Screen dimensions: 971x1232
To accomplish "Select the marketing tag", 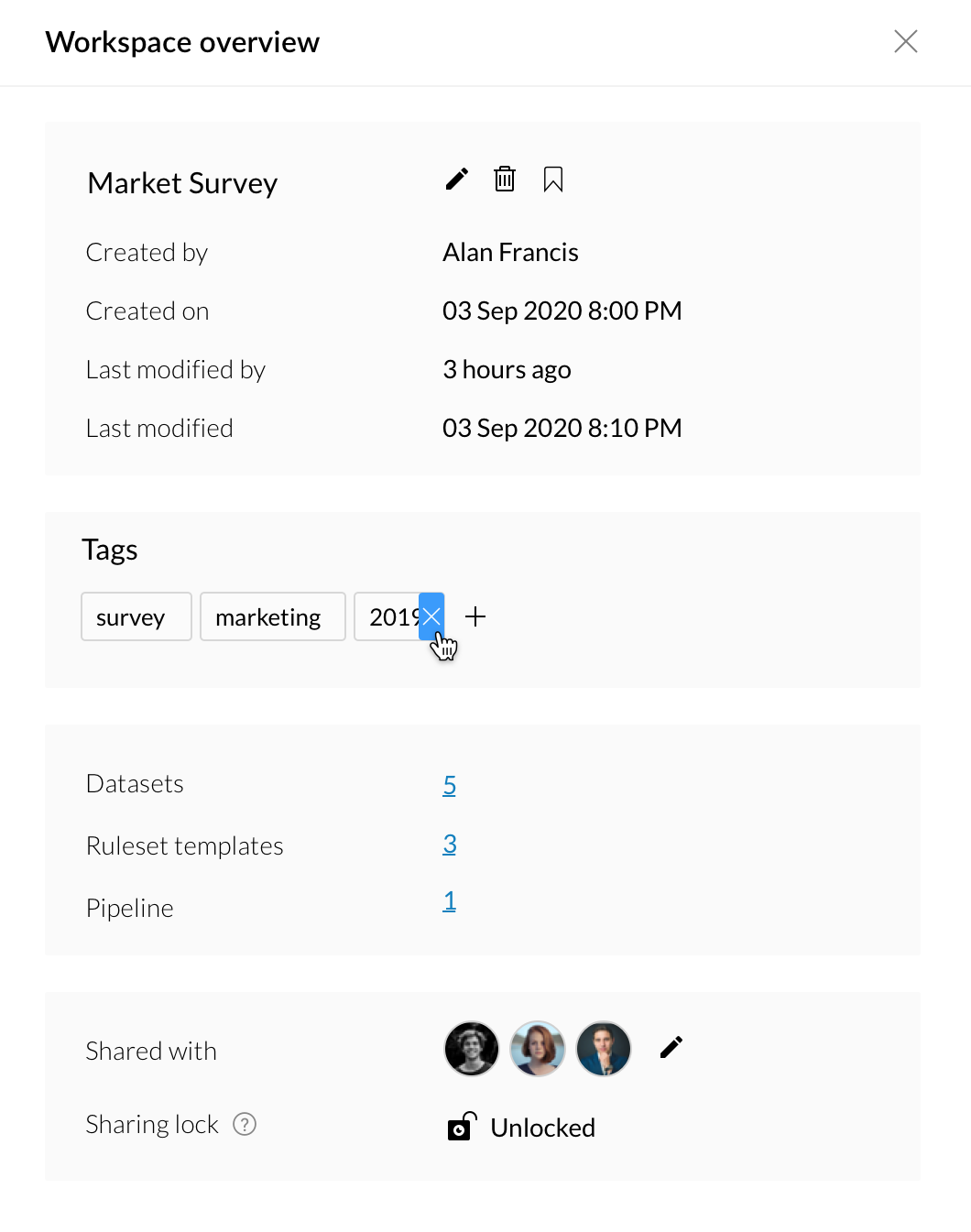I will coord(272,616).
